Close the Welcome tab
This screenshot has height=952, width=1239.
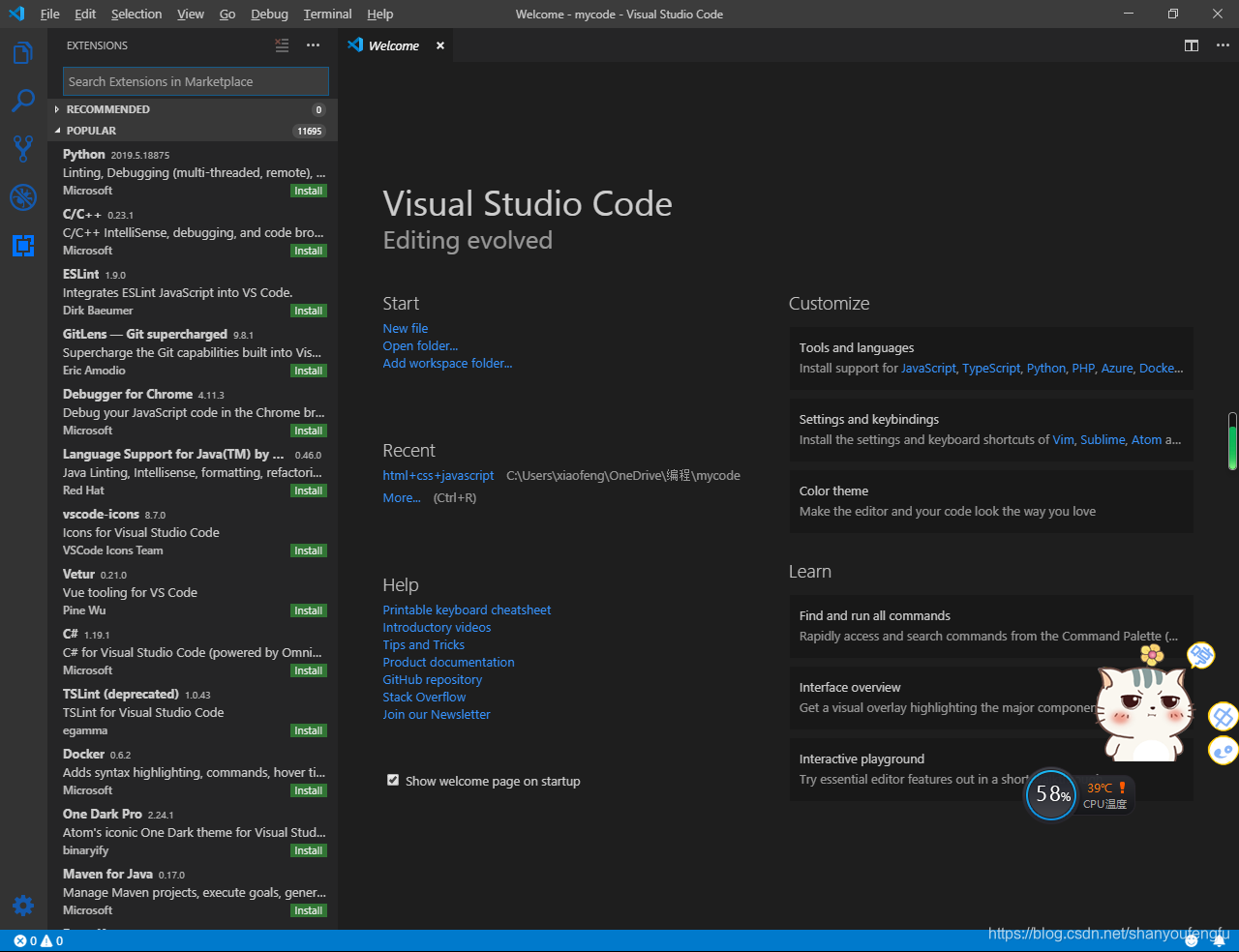[x=440, y=45]
